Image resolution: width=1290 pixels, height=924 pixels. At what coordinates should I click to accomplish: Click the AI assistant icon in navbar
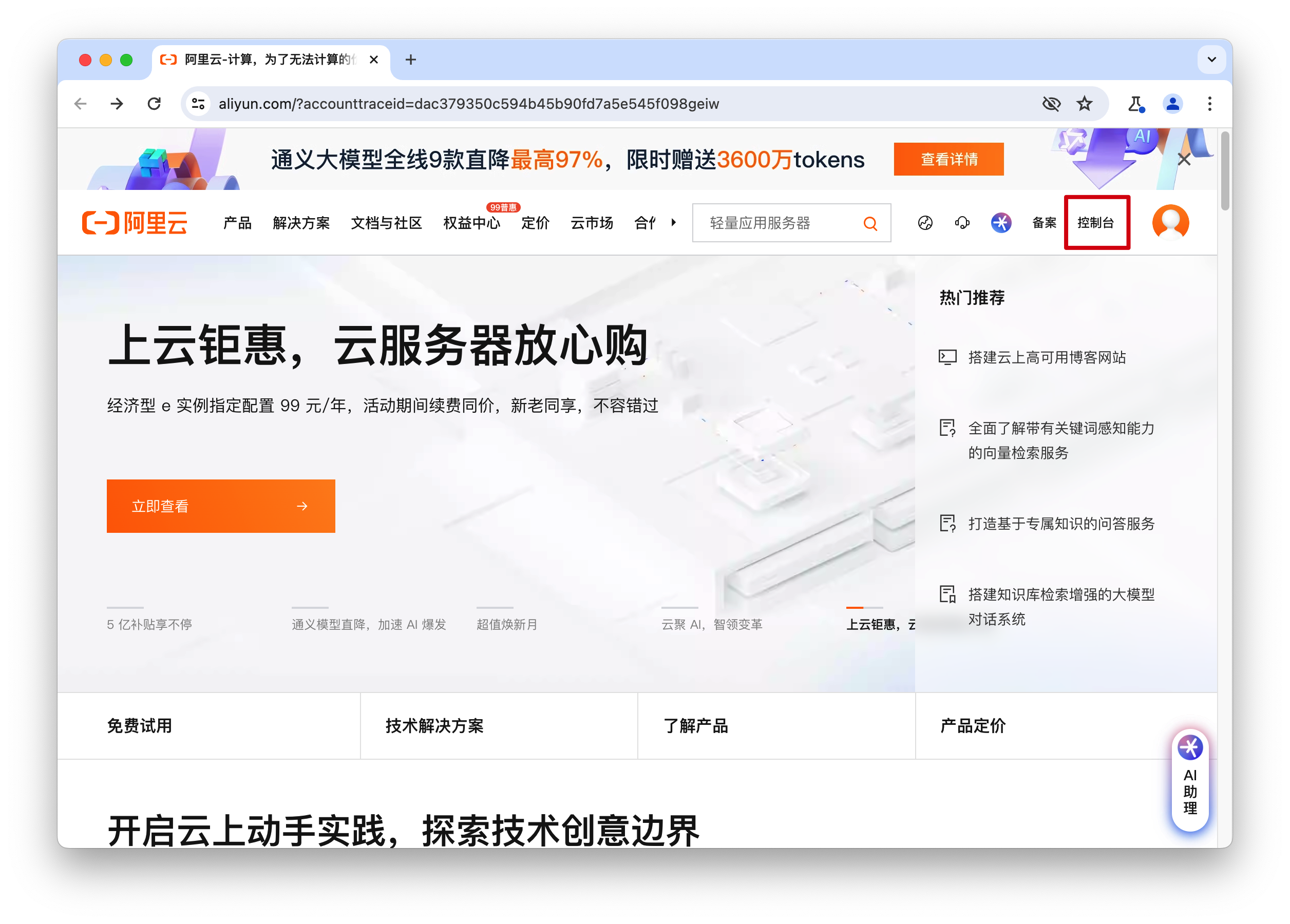pos(1001,223)
